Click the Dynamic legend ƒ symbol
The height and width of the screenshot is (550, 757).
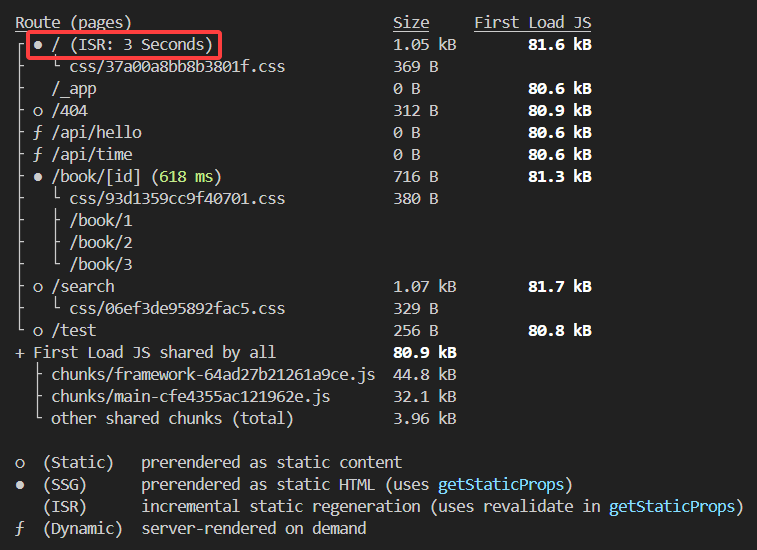[x=20, y=529]
